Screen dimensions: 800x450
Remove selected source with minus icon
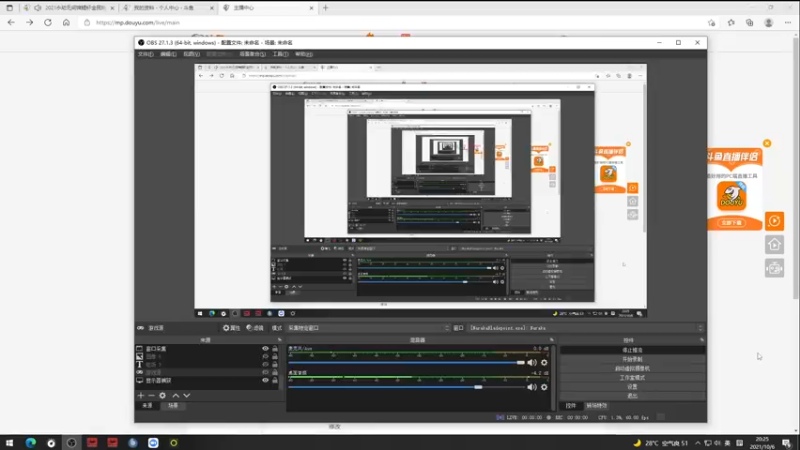[151, 395]
